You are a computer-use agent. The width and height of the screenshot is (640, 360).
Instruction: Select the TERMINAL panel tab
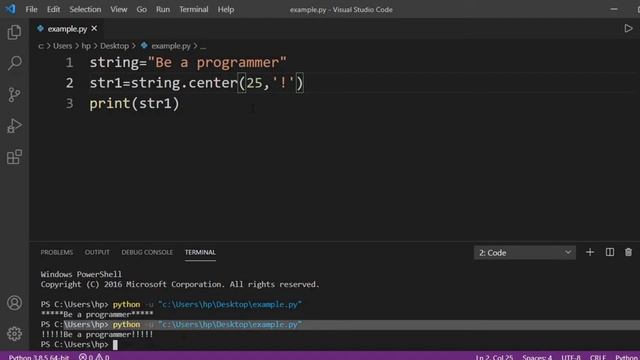[200, 252]
